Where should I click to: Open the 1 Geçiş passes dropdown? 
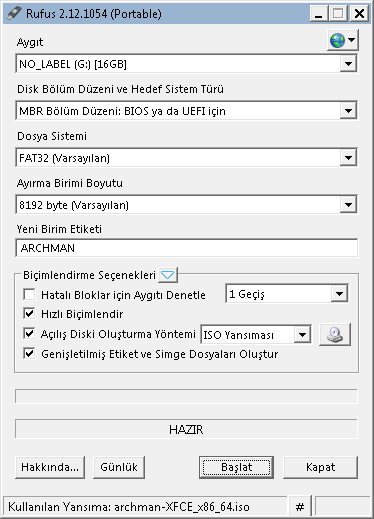[x=287, y=294]
